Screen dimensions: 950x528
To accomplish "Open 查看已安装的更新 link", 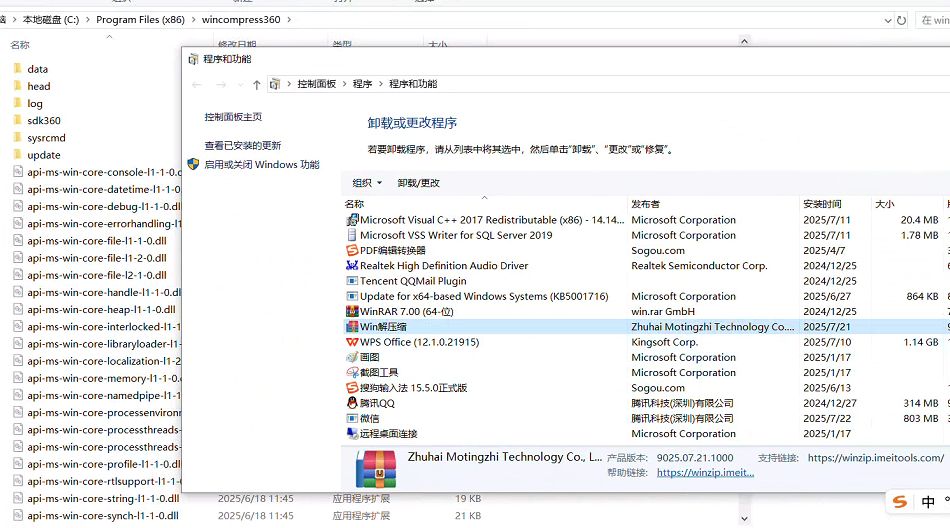I will coord(243,145).
